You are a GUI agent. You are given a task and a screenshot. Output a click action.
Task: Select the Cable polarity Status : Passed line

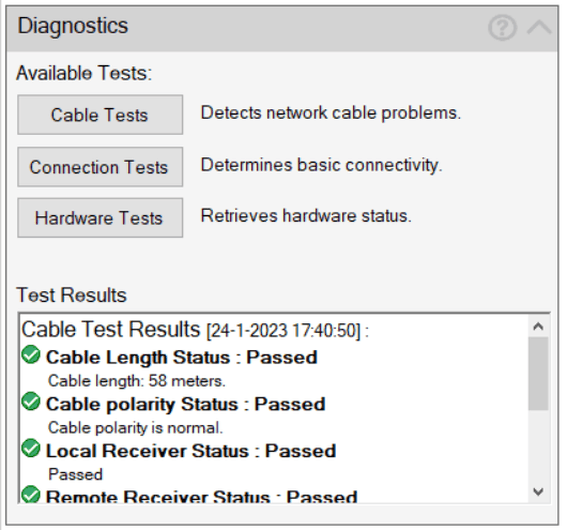click(x=186, y=404)
